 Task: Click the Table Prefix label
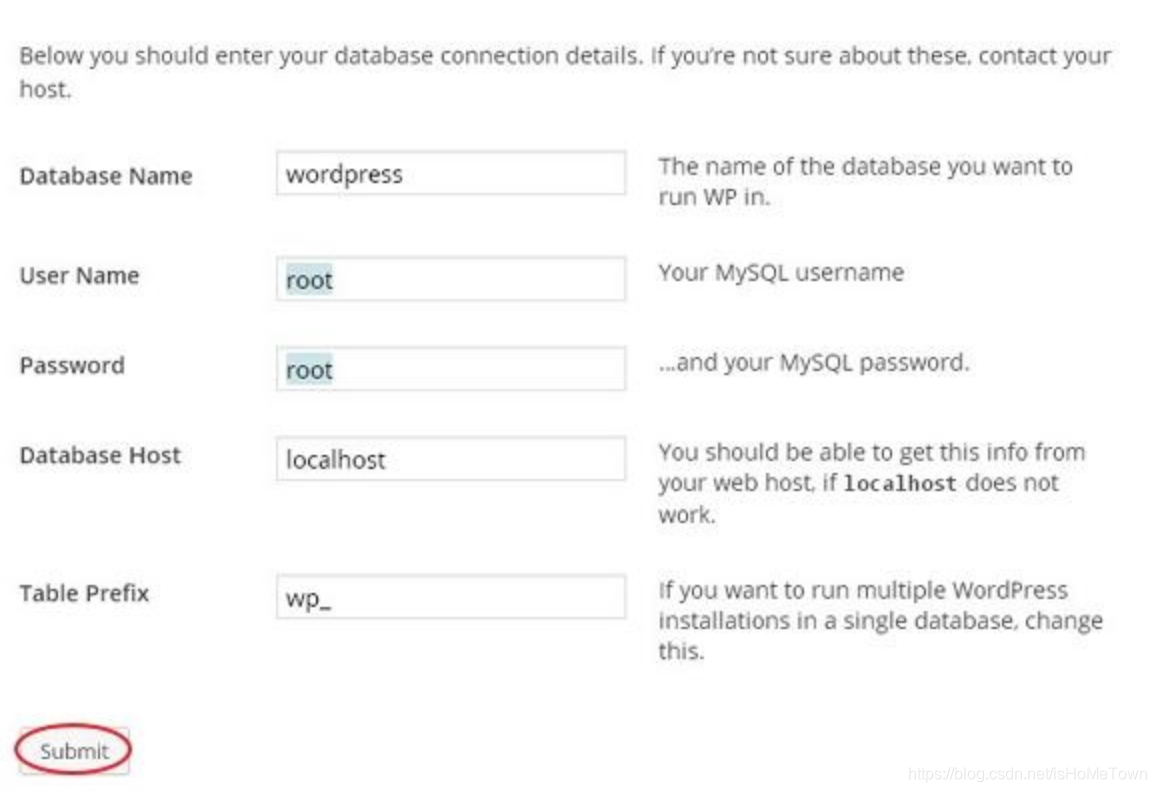pyautogui.click(x=85, y=594)
